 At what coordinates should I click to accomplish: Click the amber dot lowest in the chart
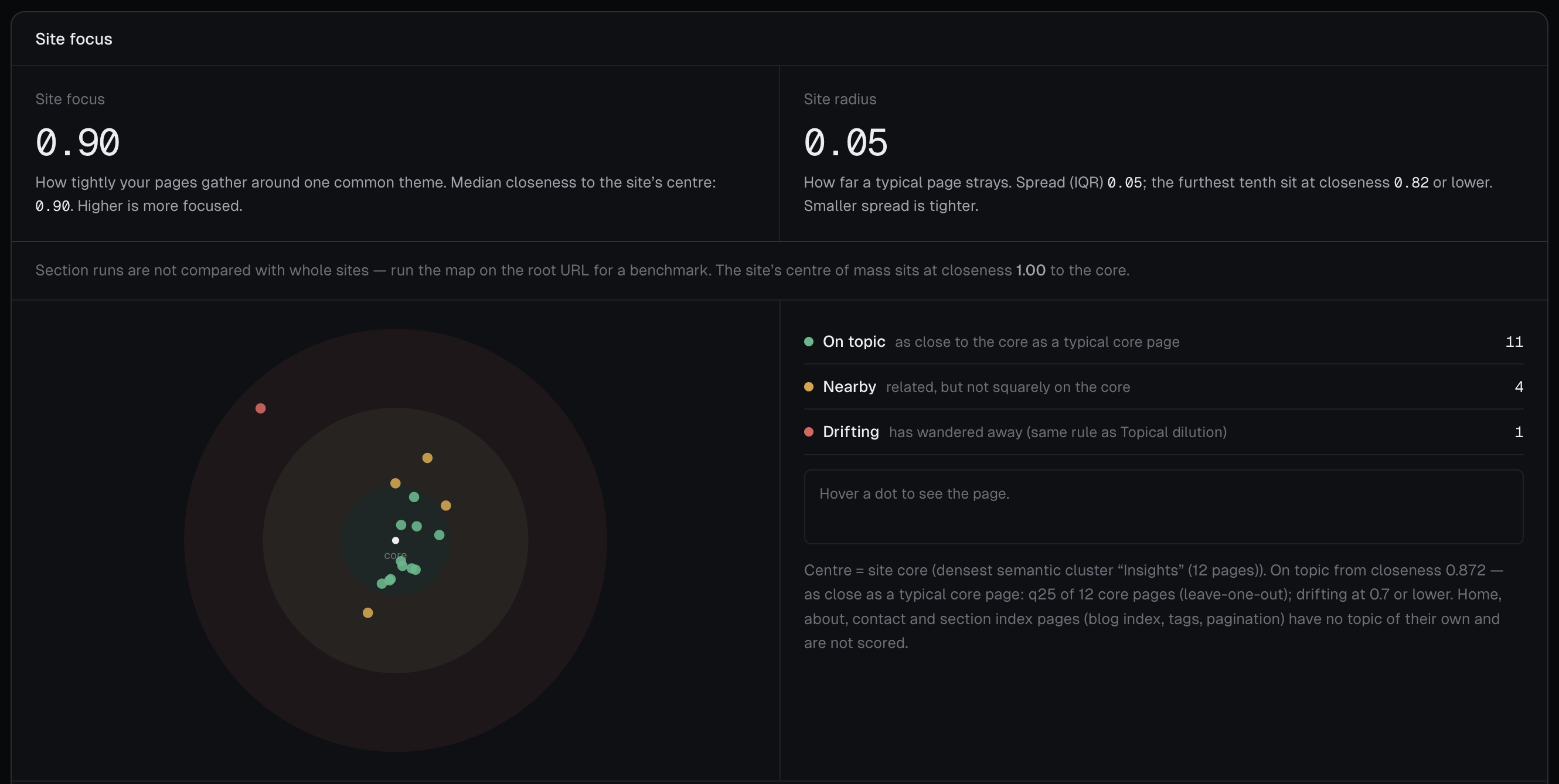pos(367,613)
